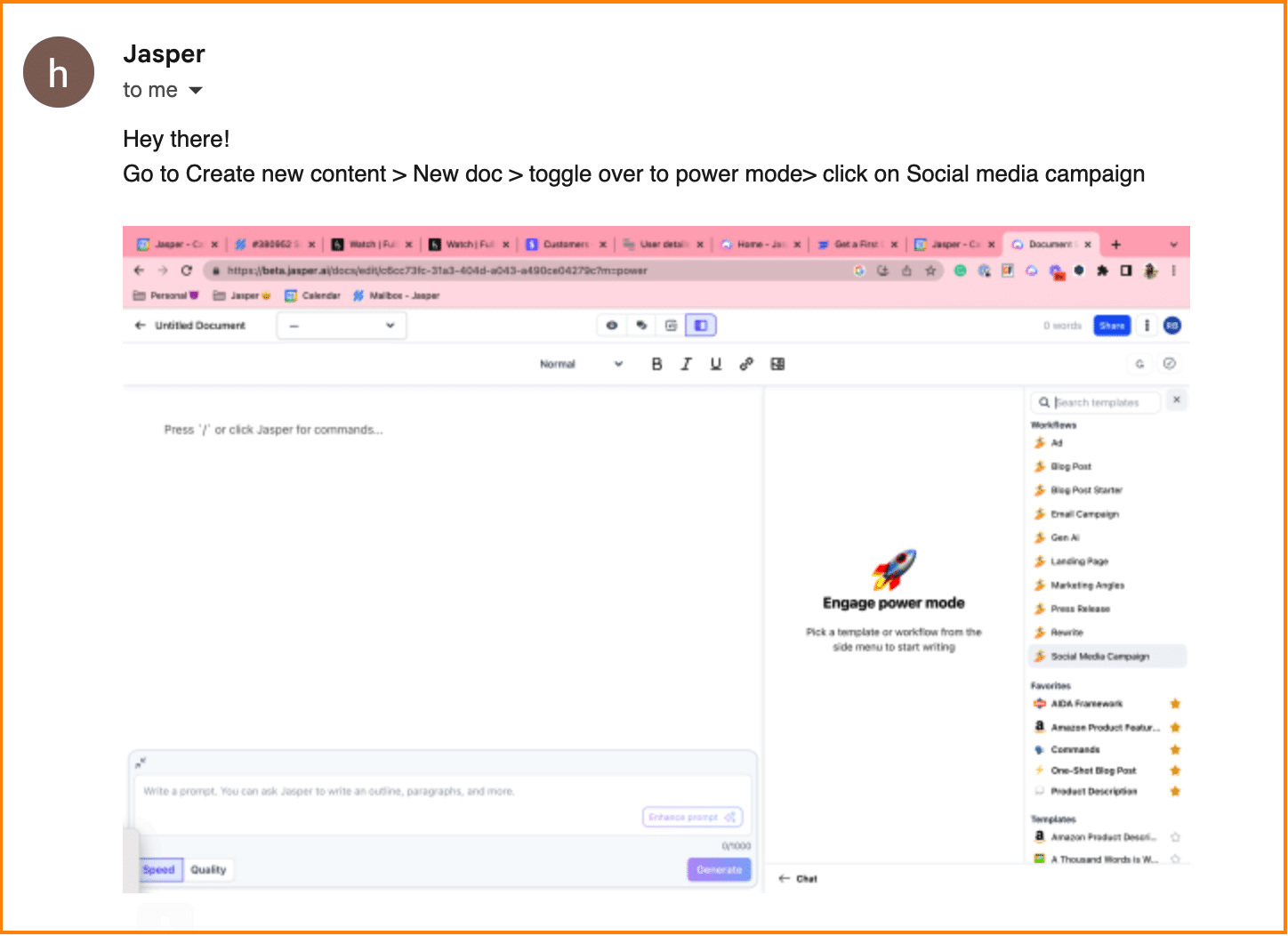Click the browser back arrow
This screenshot has width=1288, height=936.
pos(139,270)
